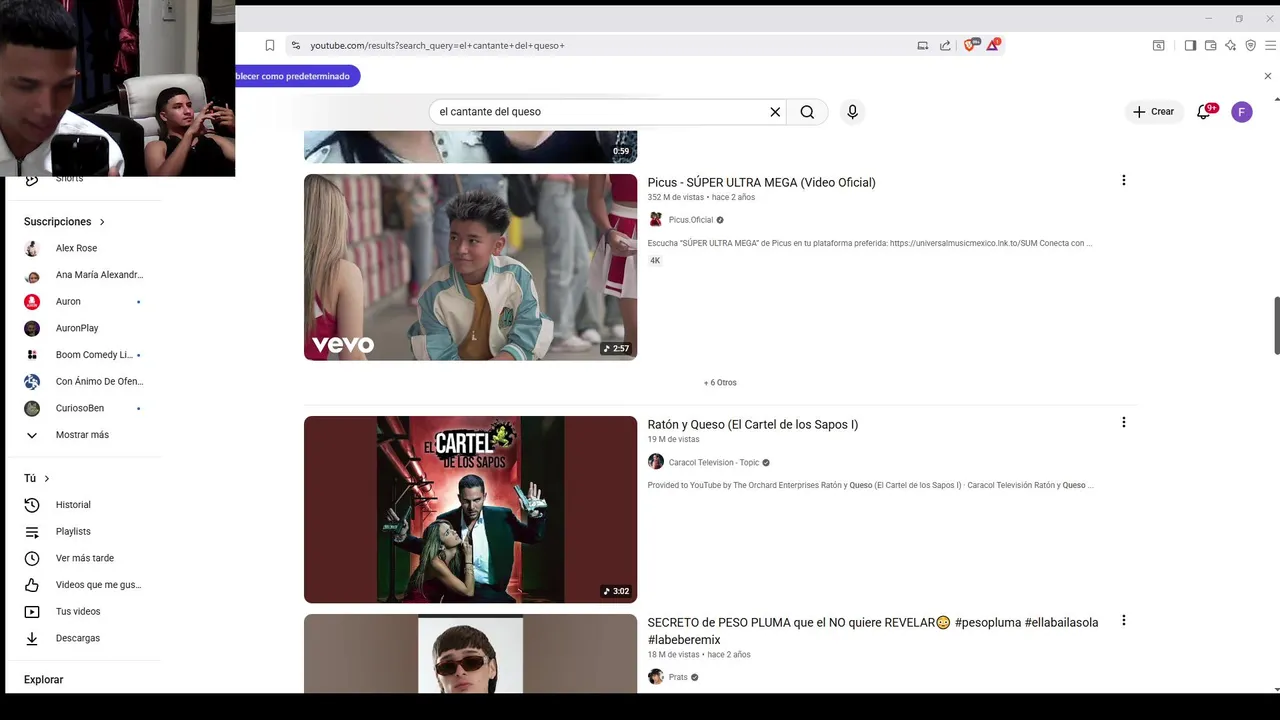Viewport: 1280px width, 720px height.
Task: Click the Explorar section heading
Action: [x=44, y=680]
